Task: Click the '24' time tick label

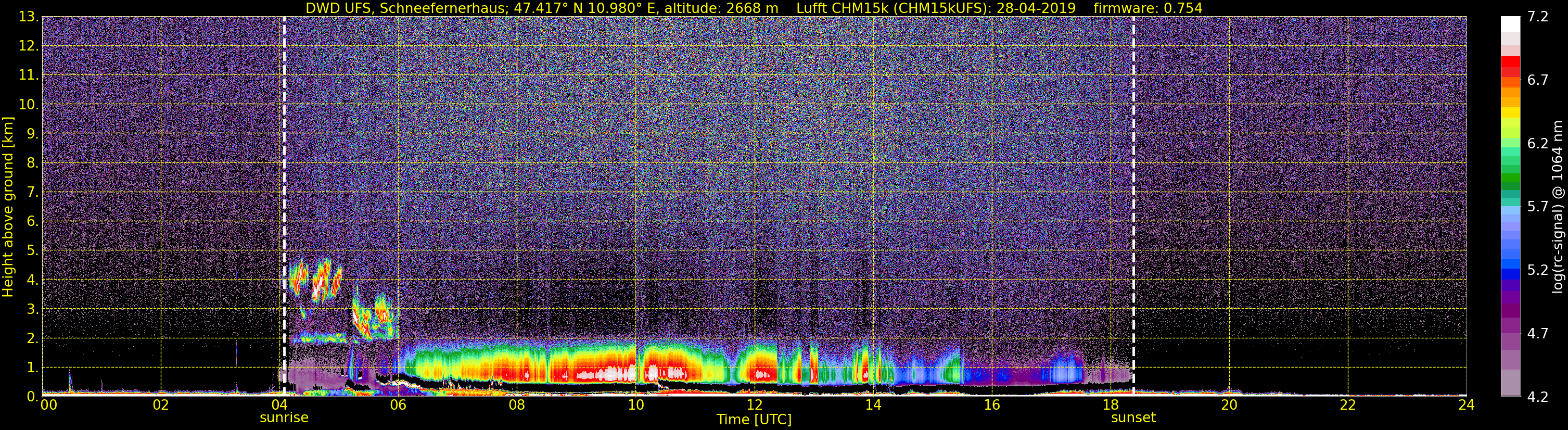Action: 1467,406
